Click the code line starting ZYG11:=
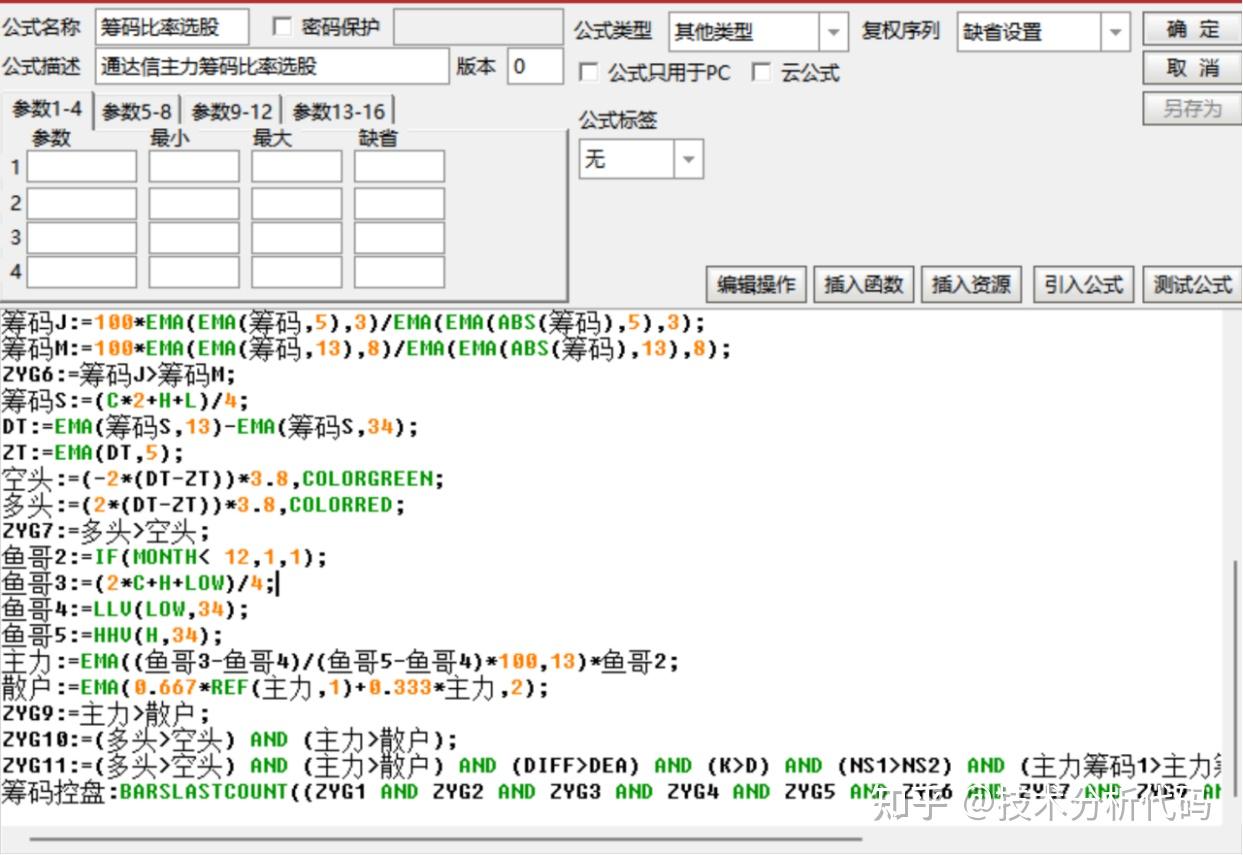Image resolution: width=1243 pixels, height=855 pixels. (x=610, y=766)
